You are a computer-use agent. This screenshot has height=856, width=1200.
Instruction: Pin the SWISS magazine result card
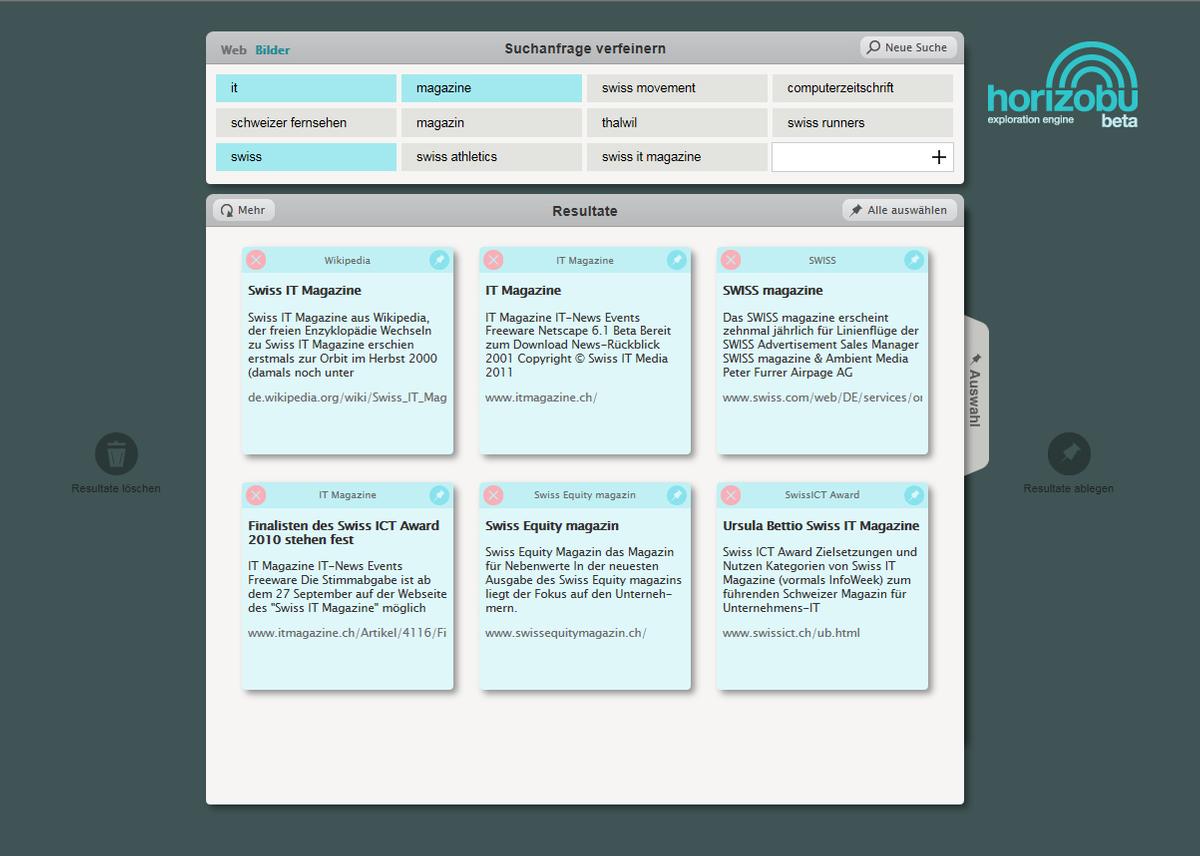coord(914,260)
